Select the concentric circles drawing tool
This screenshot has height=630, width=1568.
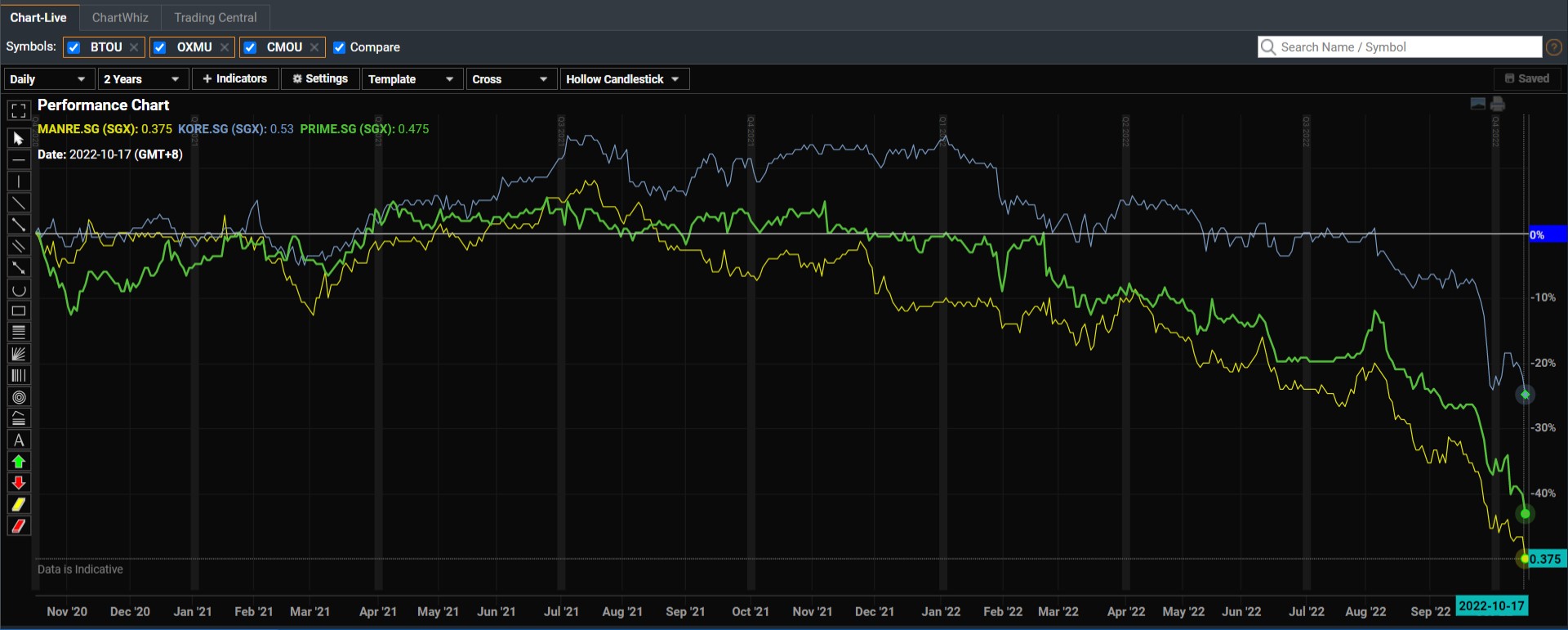(19, 397)
